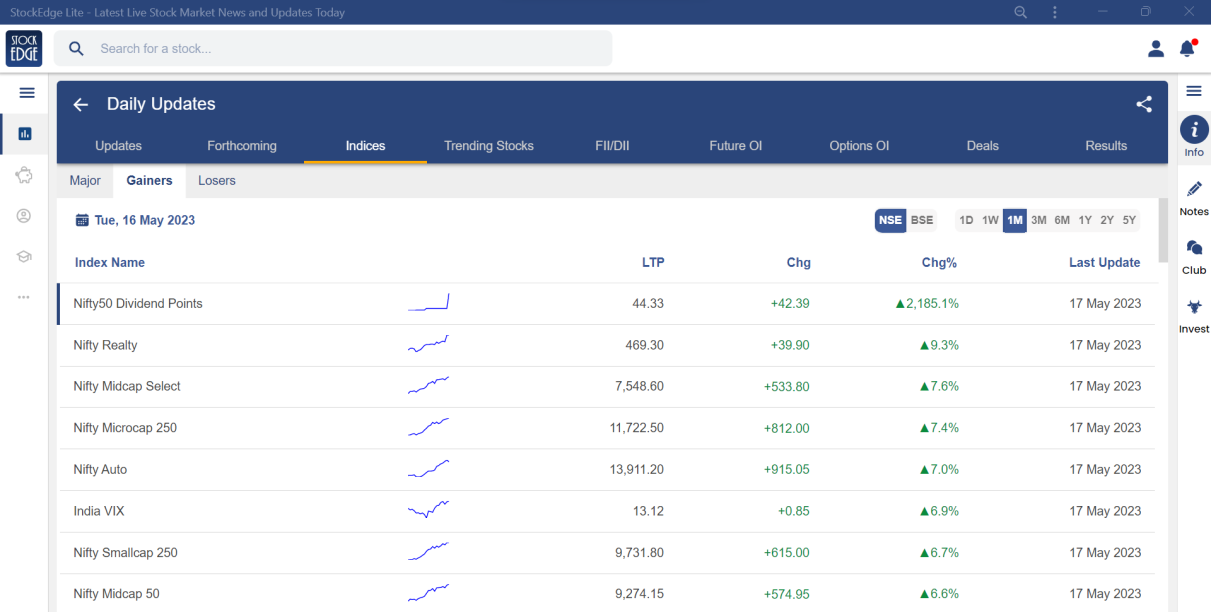The height and width of the screenshot is (612, 1211).
Task: Open the Nifty Realty index row
Action: click(106, 345)
